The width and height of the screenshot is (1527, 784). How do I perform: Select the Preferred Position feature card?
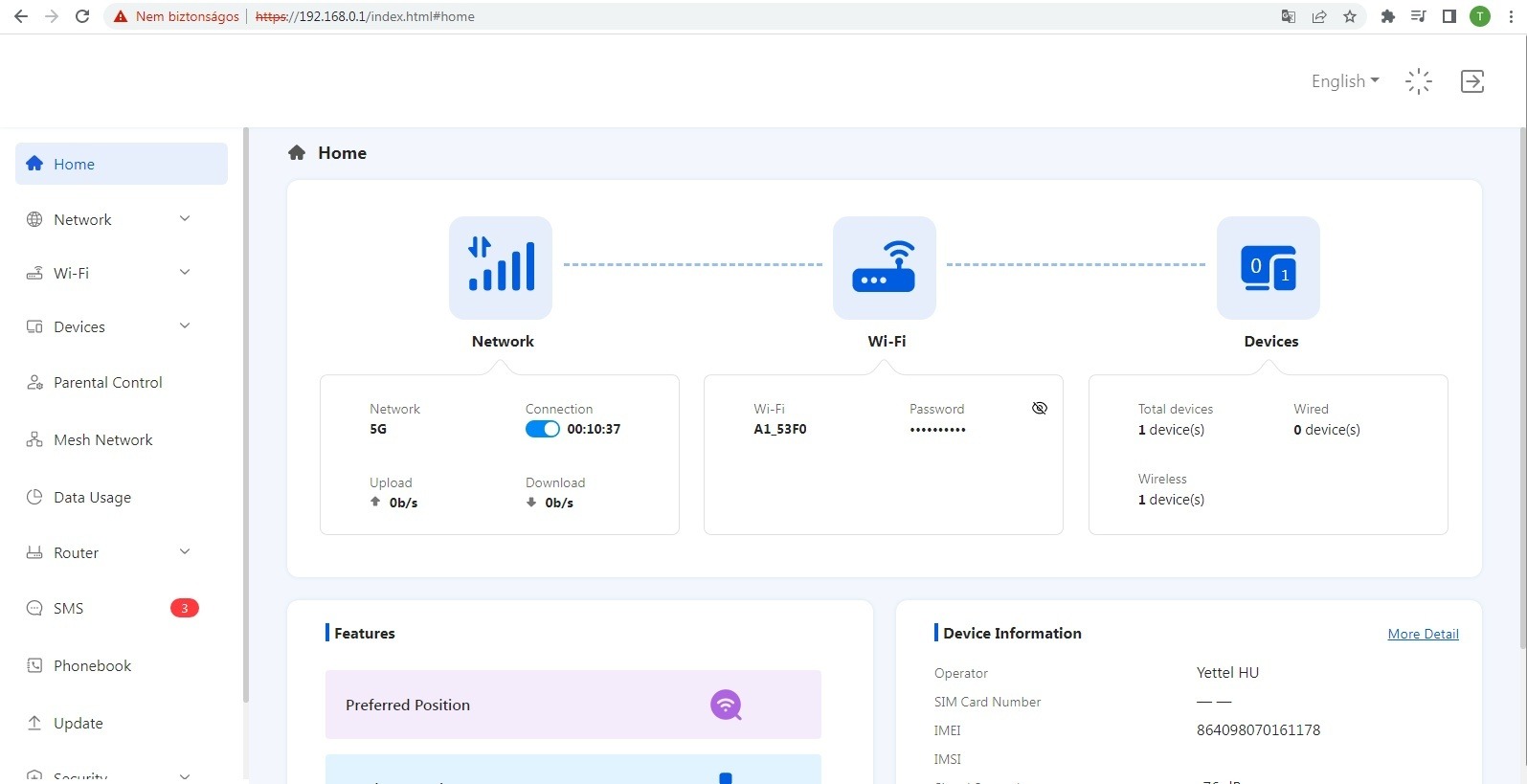[x=573, y=705]
